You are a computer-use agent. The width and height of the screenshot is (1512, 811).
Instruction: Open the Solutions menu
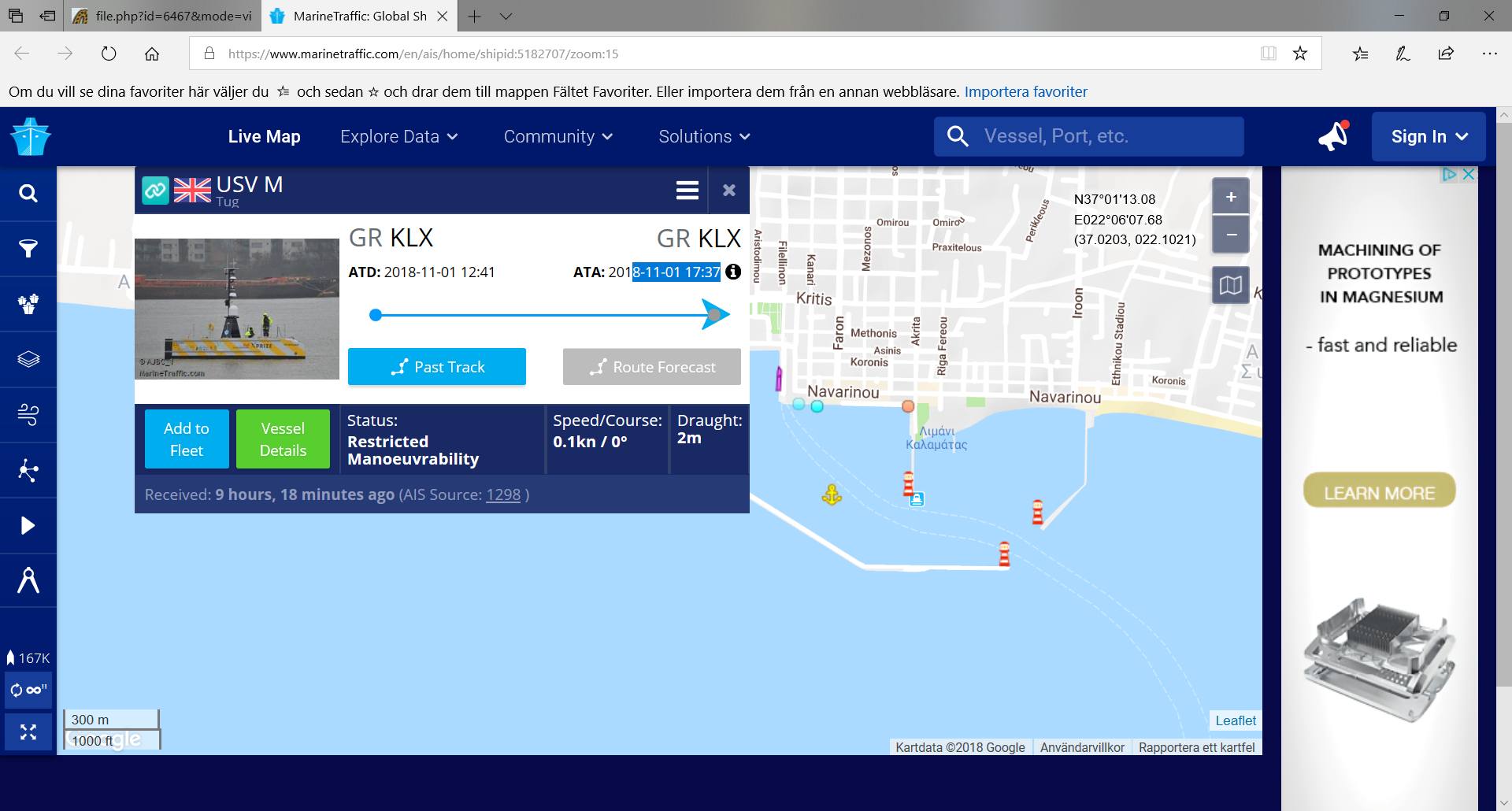[x=704, y=136]
